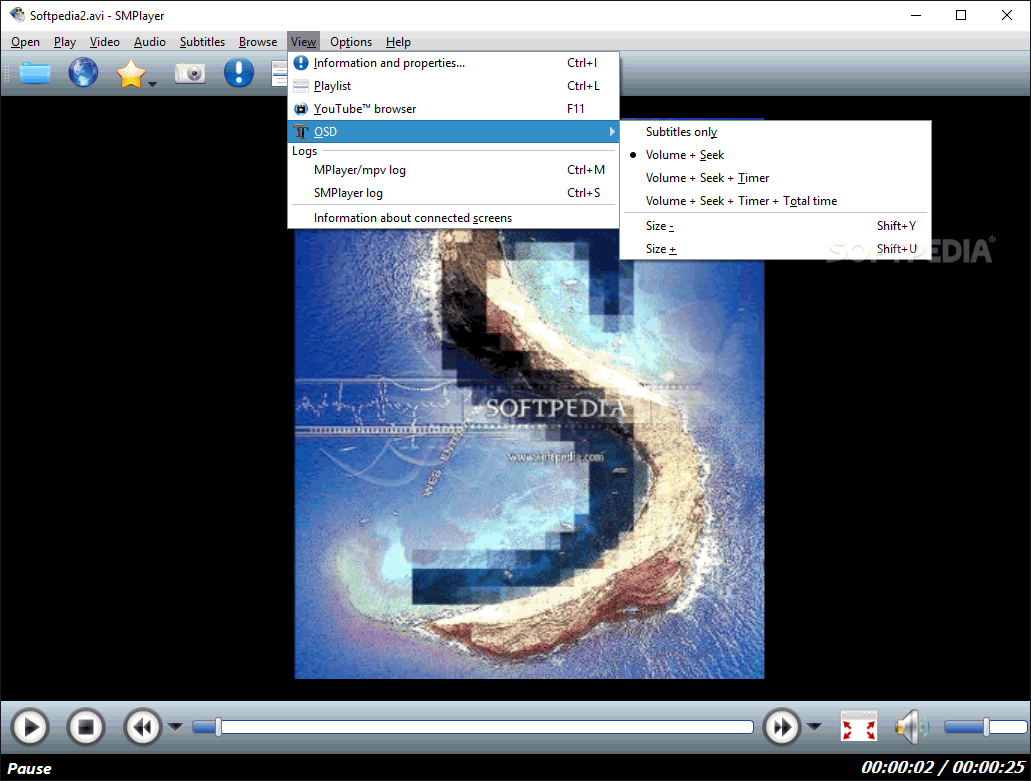Viewport: 1031px width, 781px height.
Task: Click the Pause status text
Action: (x=30, y=769)
